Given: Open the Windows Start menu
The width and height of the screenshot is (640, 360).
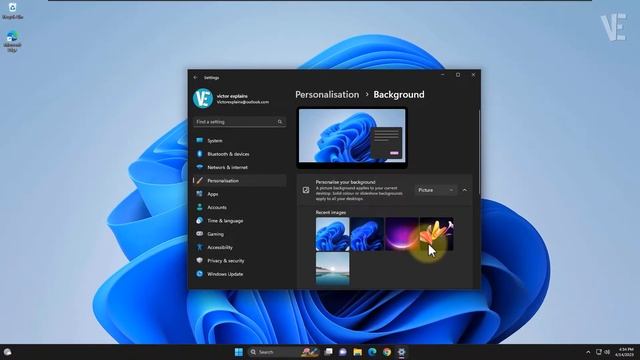Looking at the screenshot, I should tap(239, 352).
